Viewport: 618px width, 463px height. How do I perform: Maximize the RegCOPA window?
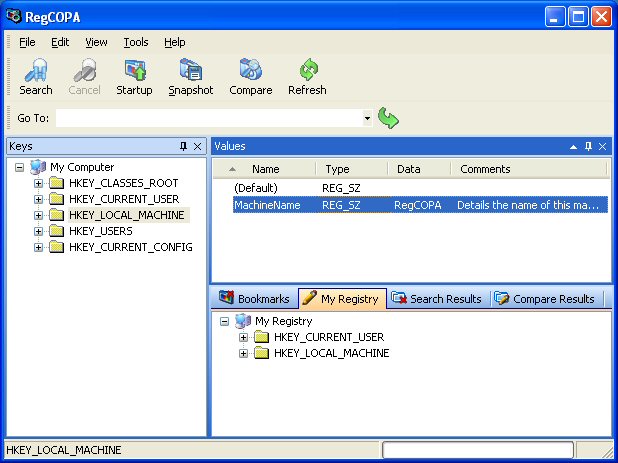pos(578,17)
